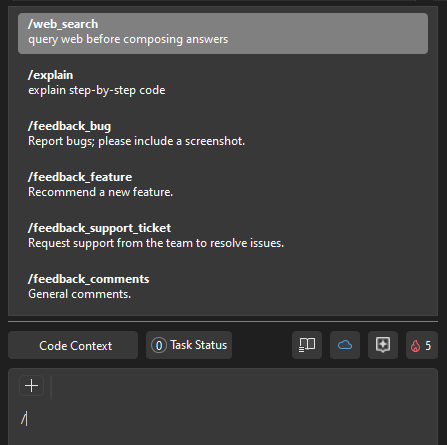The width and height of the screenshot is (447, 445).
Task: Click 'query web before composing answers' description
Action: click(x=128, y=39)
